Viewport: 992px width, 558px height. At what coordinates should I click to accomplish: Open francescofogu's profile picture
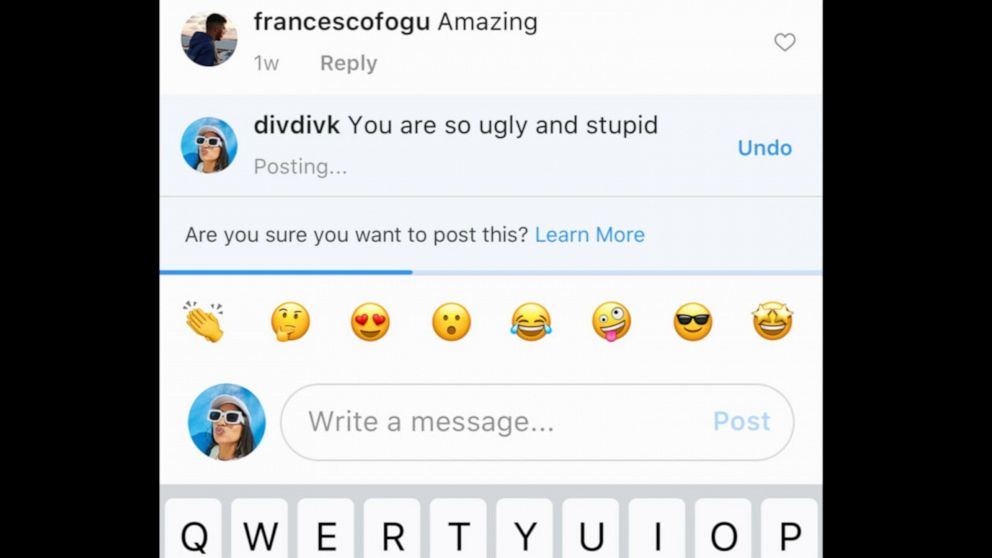pos(209,39)
